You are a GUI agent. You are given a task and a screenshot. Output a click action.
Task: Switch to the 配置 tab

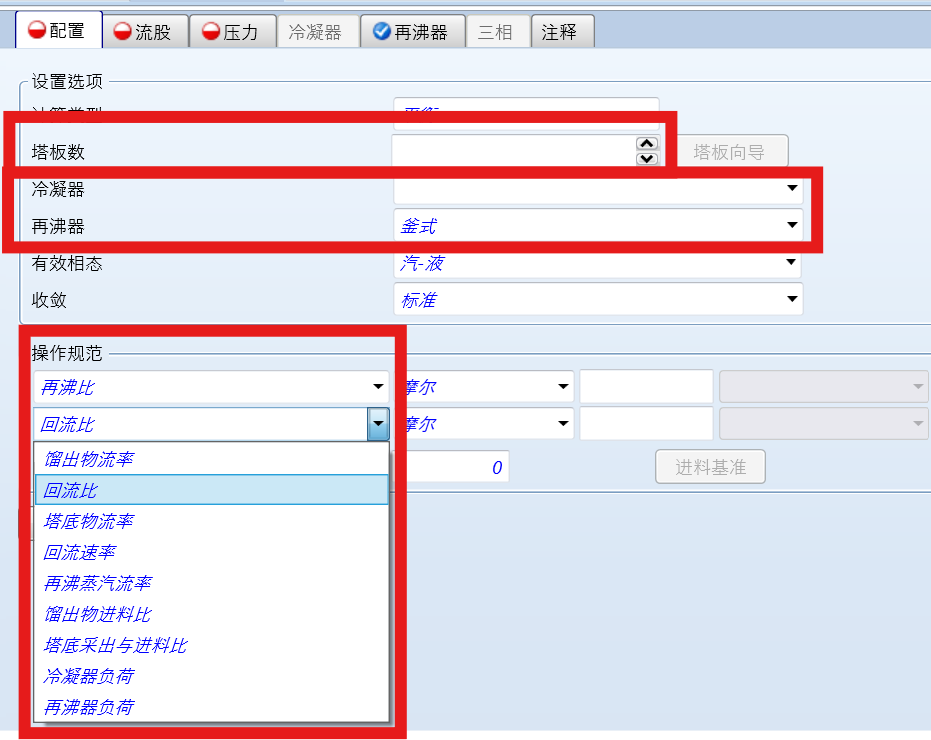(58, 31)
